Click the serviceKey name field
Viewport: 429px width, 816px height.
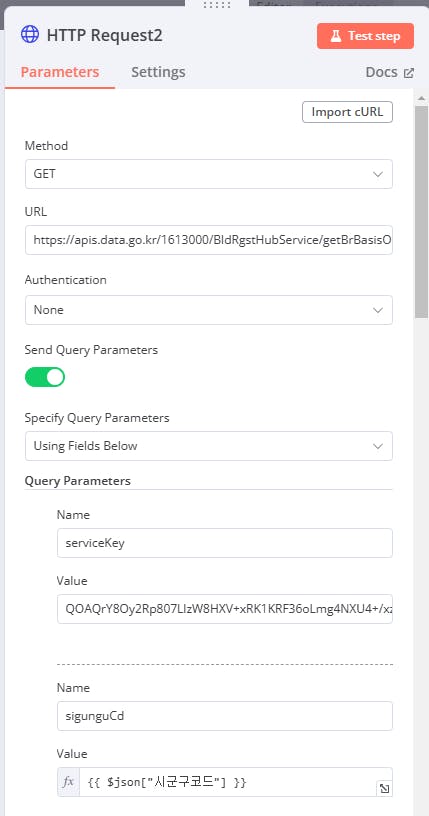(x=225, y=543)
